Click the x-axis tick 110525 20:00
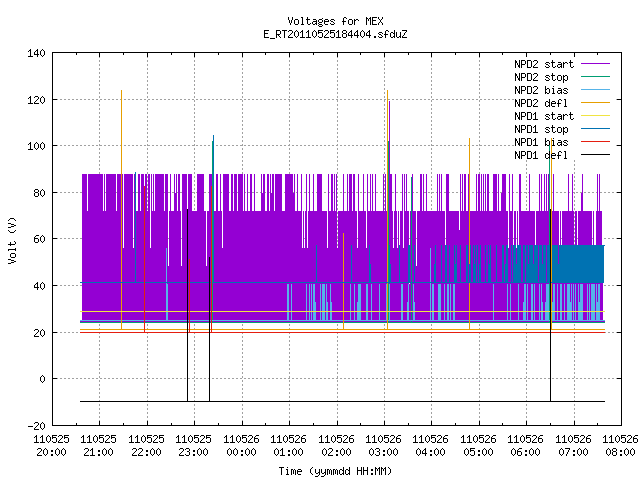Viewport: 640px width, 480px height. 51,446
